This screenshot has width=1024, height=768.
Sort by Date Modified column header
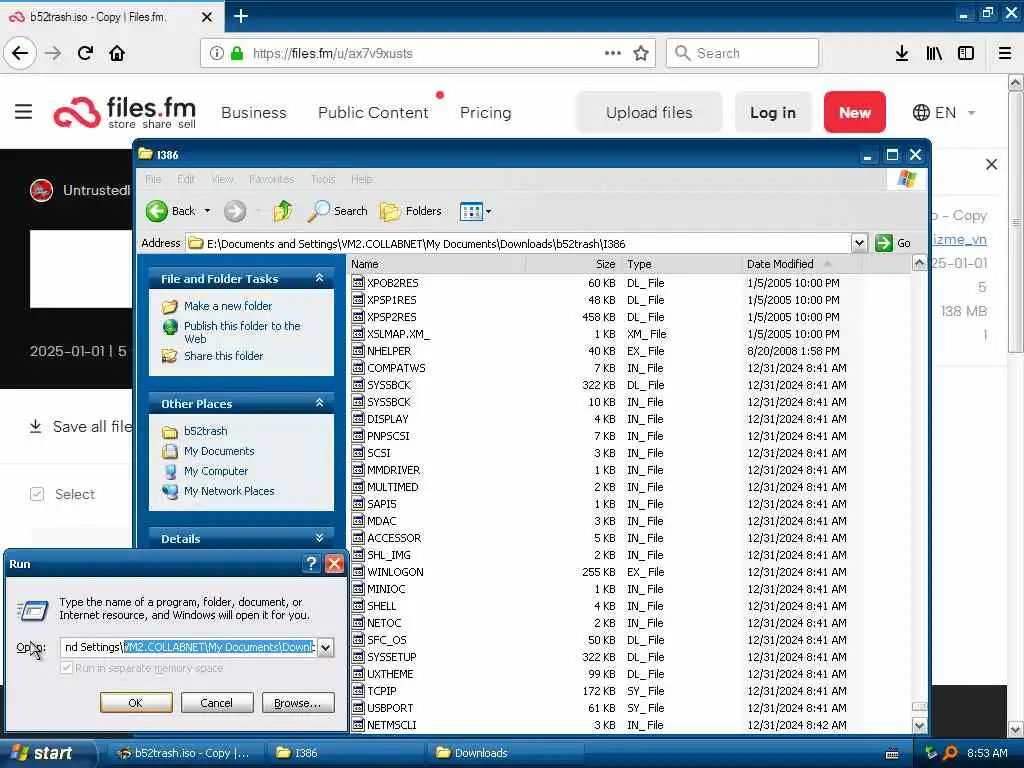pyautogui.click(x=802, y=264)
